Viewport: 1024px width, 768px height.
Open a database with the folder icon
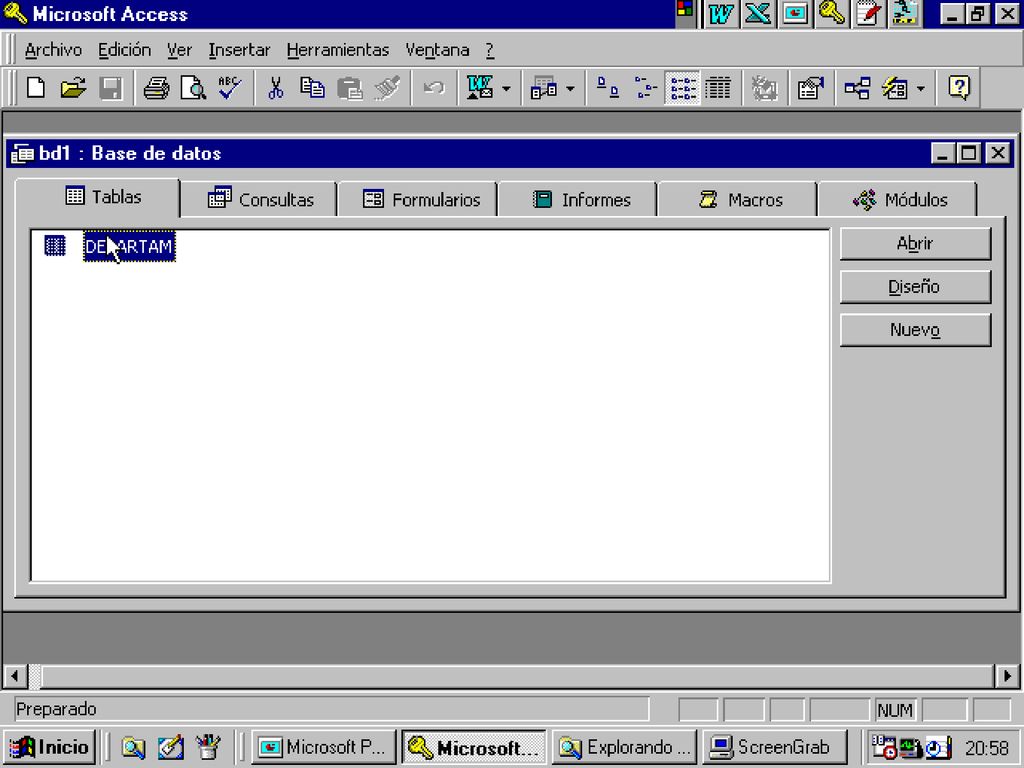[73, 88]
